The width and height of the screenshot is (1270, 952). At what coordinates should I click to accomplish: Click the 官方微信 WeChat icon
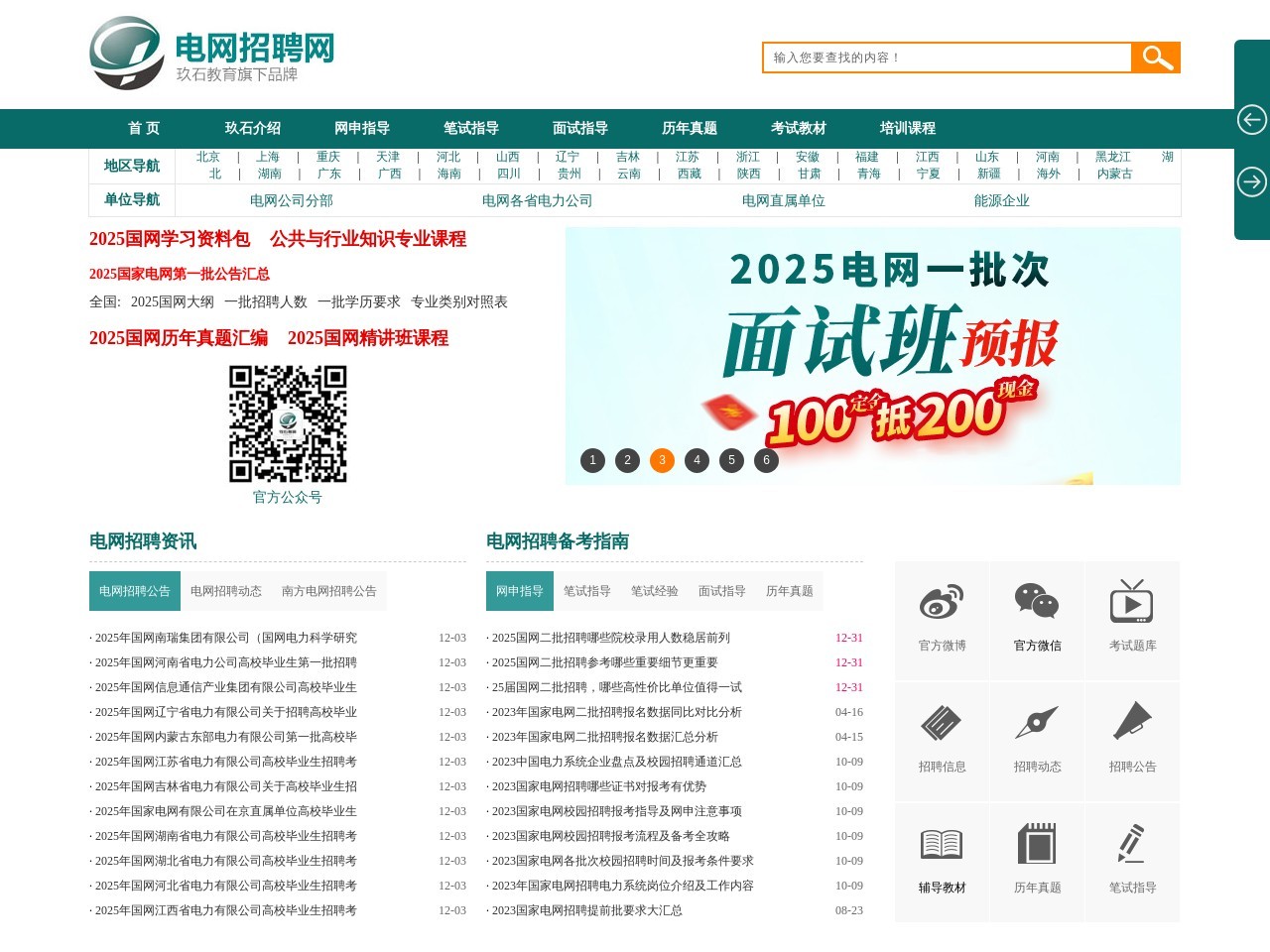coord(1036,601)
